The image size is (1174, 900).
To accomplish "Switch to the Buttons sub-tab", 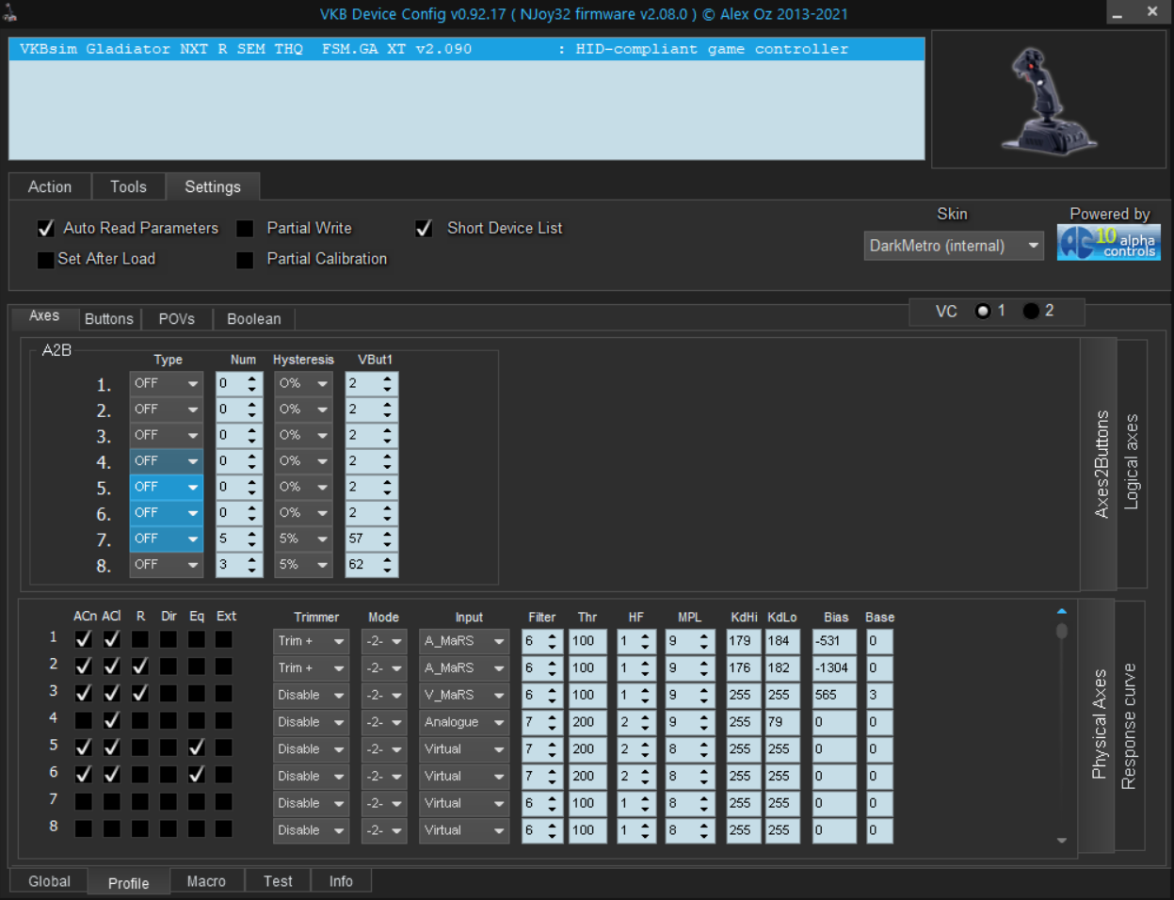I will pyautogui.click(x=109, y=319).
